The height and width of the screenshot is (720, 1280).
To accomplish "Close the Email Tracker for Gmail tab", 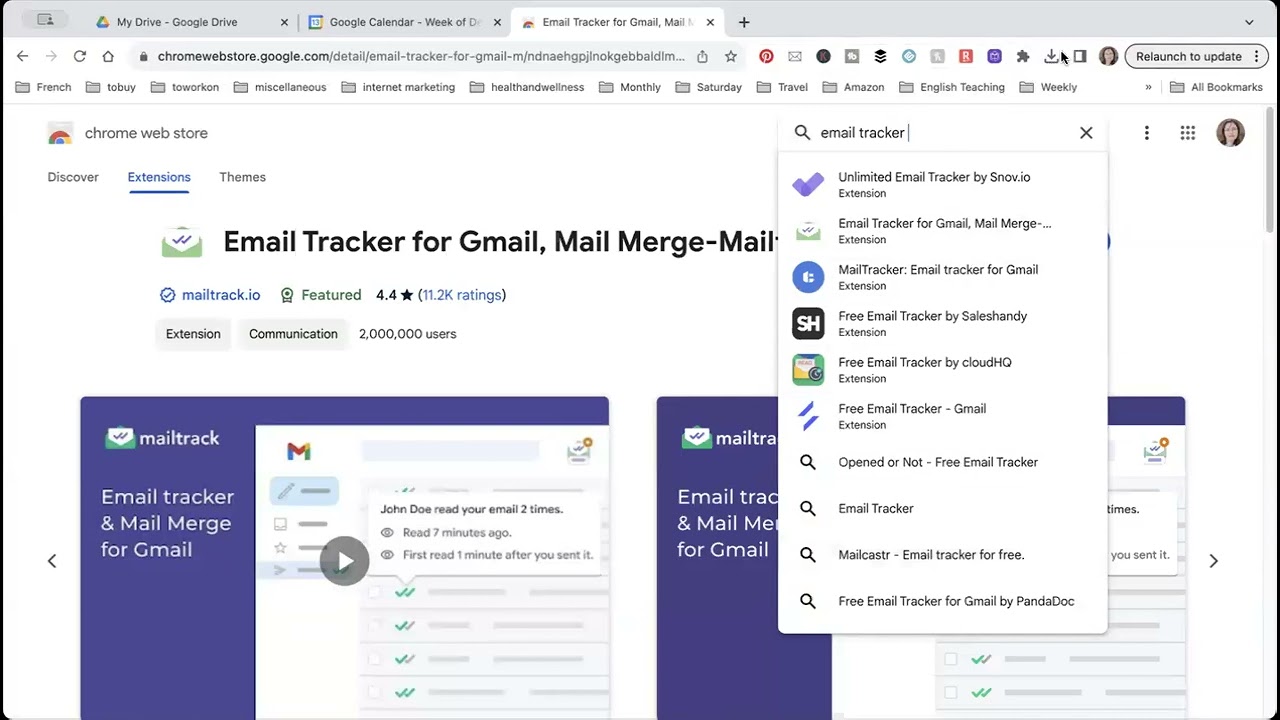I will (710, 22).
